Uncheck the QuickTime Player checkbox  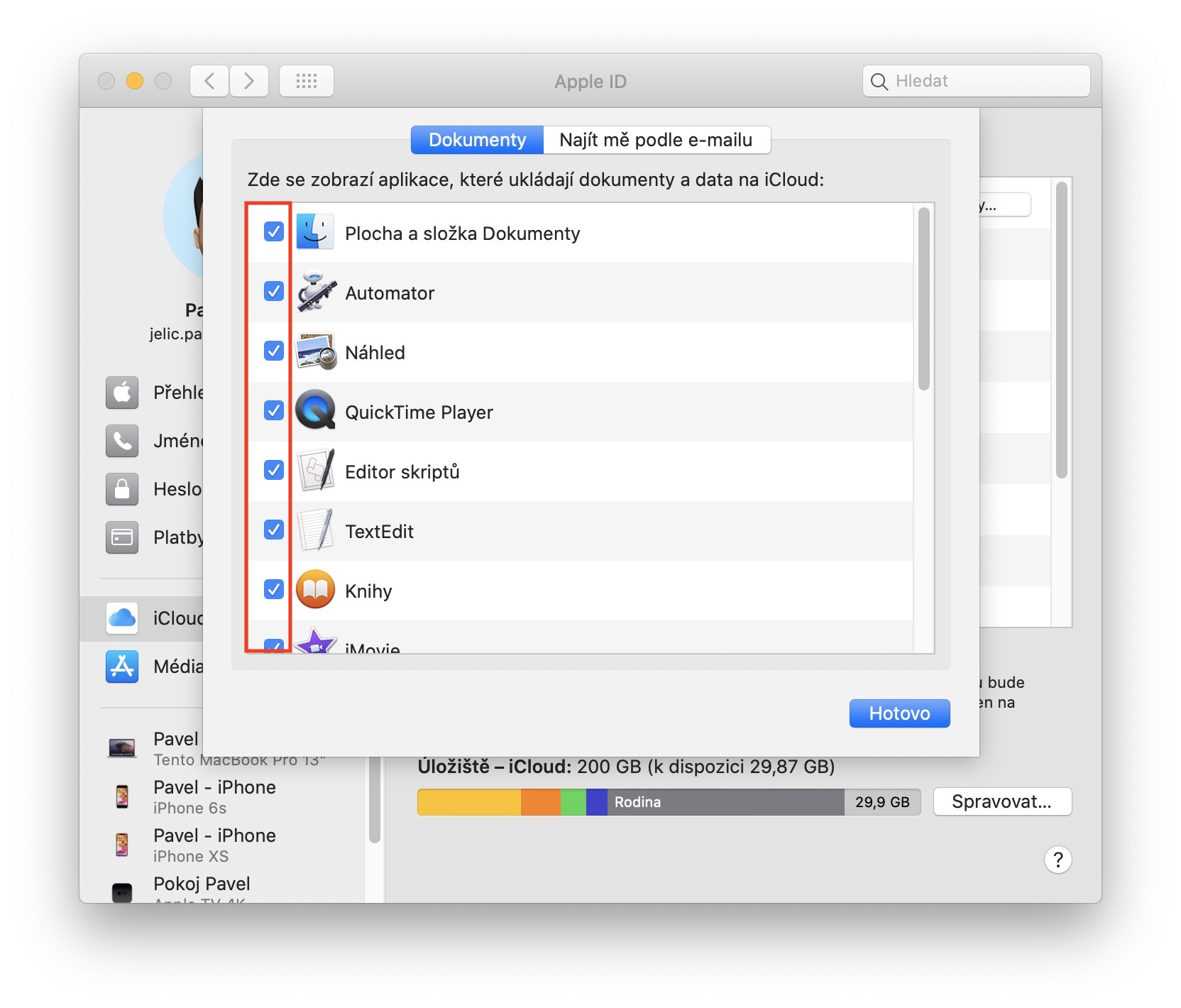(274, 410)
